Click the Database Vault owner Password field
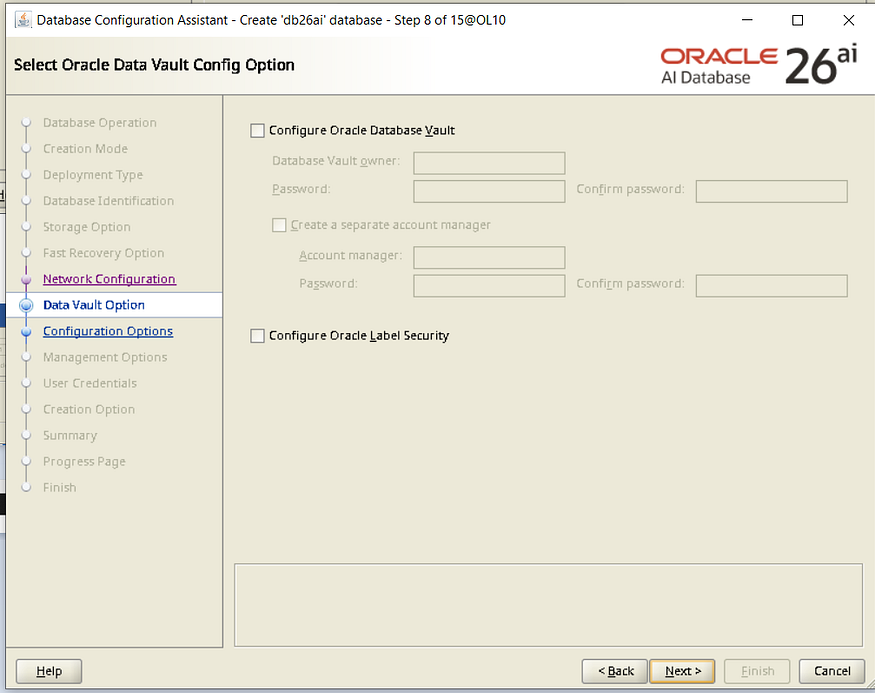The height and width of the screenshot is (693, 875). [489, 191]
